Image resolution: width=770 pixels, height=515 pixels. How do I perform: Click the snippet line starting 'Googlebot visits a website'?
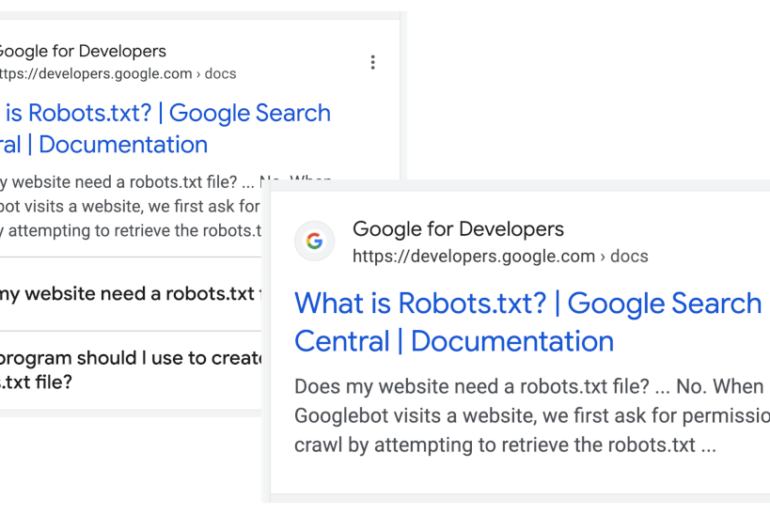tap(532, 416)
